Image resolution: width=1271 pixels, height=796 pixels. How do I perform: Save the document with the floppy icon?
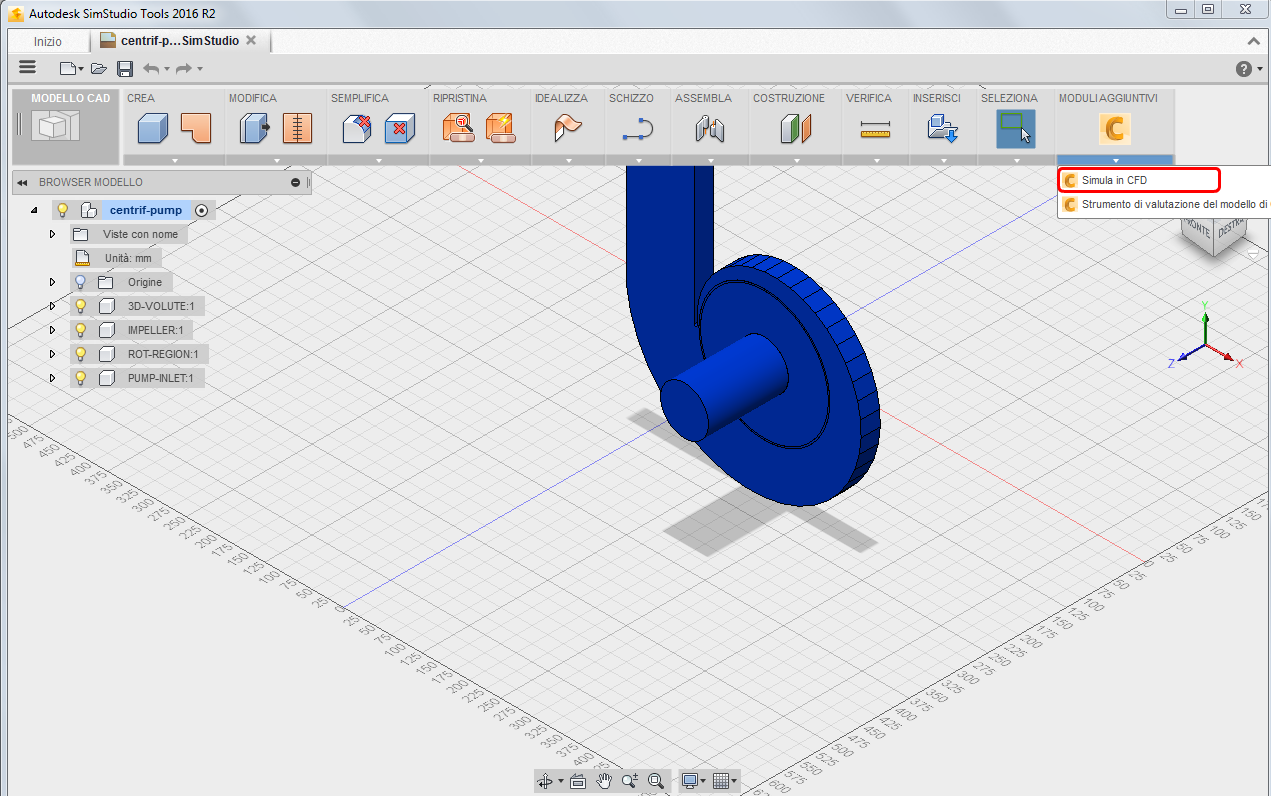125,68
